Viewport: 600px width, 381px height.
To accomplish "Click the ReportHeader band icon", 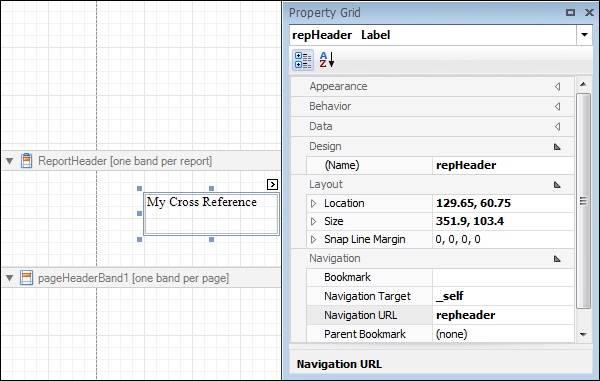I will 26,161.
